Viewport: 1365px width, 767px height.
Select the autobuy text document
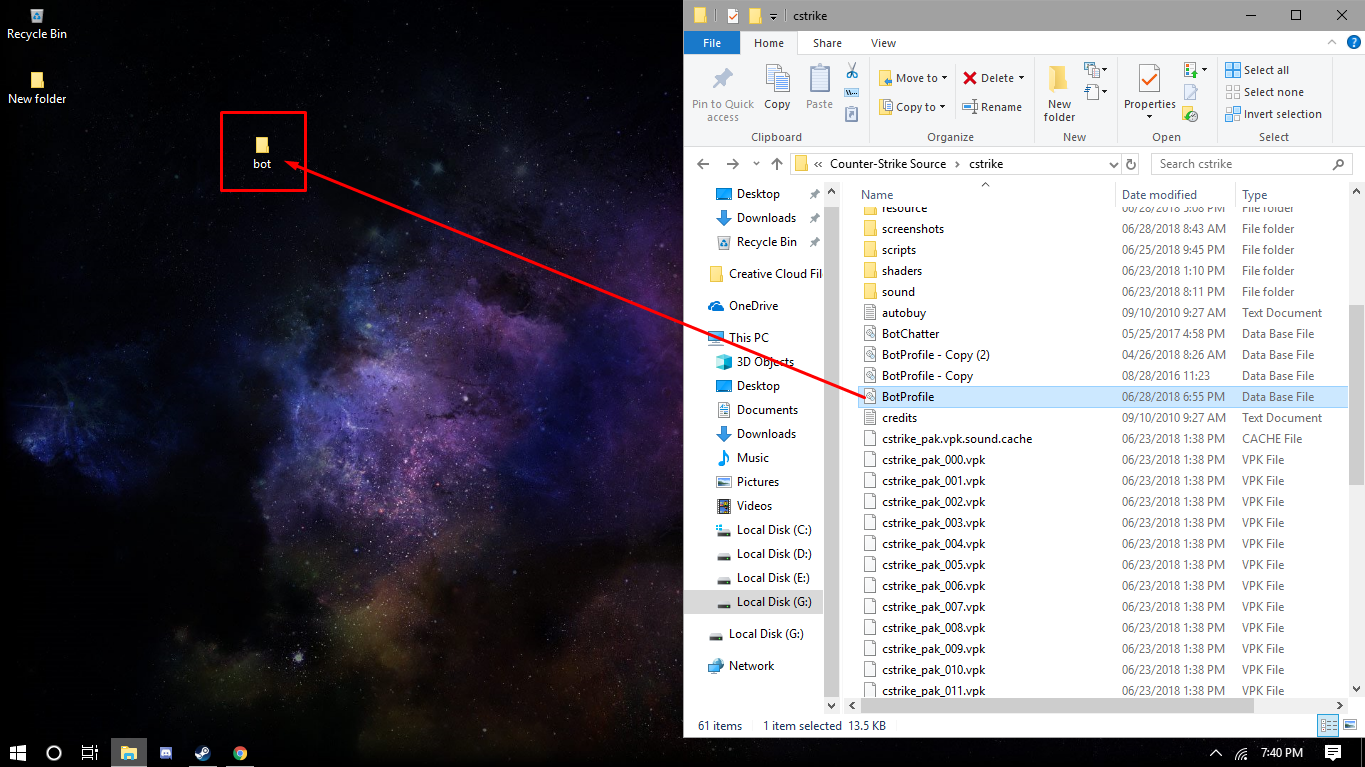(x=904, y=313)
